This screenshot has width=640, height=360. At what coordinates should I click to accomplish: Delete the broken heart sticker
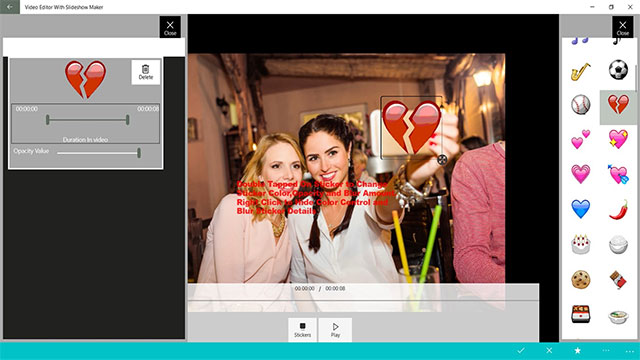tap(146, 72)
